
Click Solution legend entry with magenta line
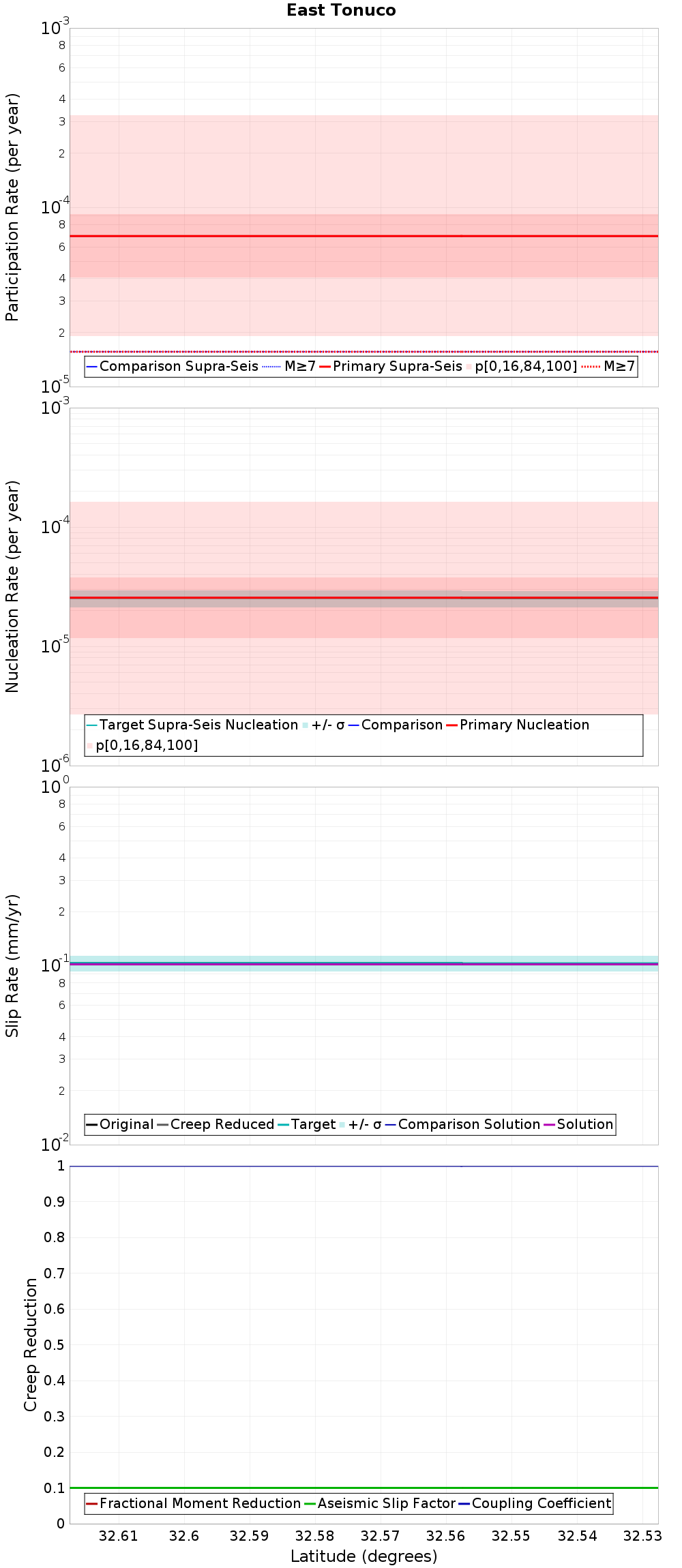coord(578,1124)
